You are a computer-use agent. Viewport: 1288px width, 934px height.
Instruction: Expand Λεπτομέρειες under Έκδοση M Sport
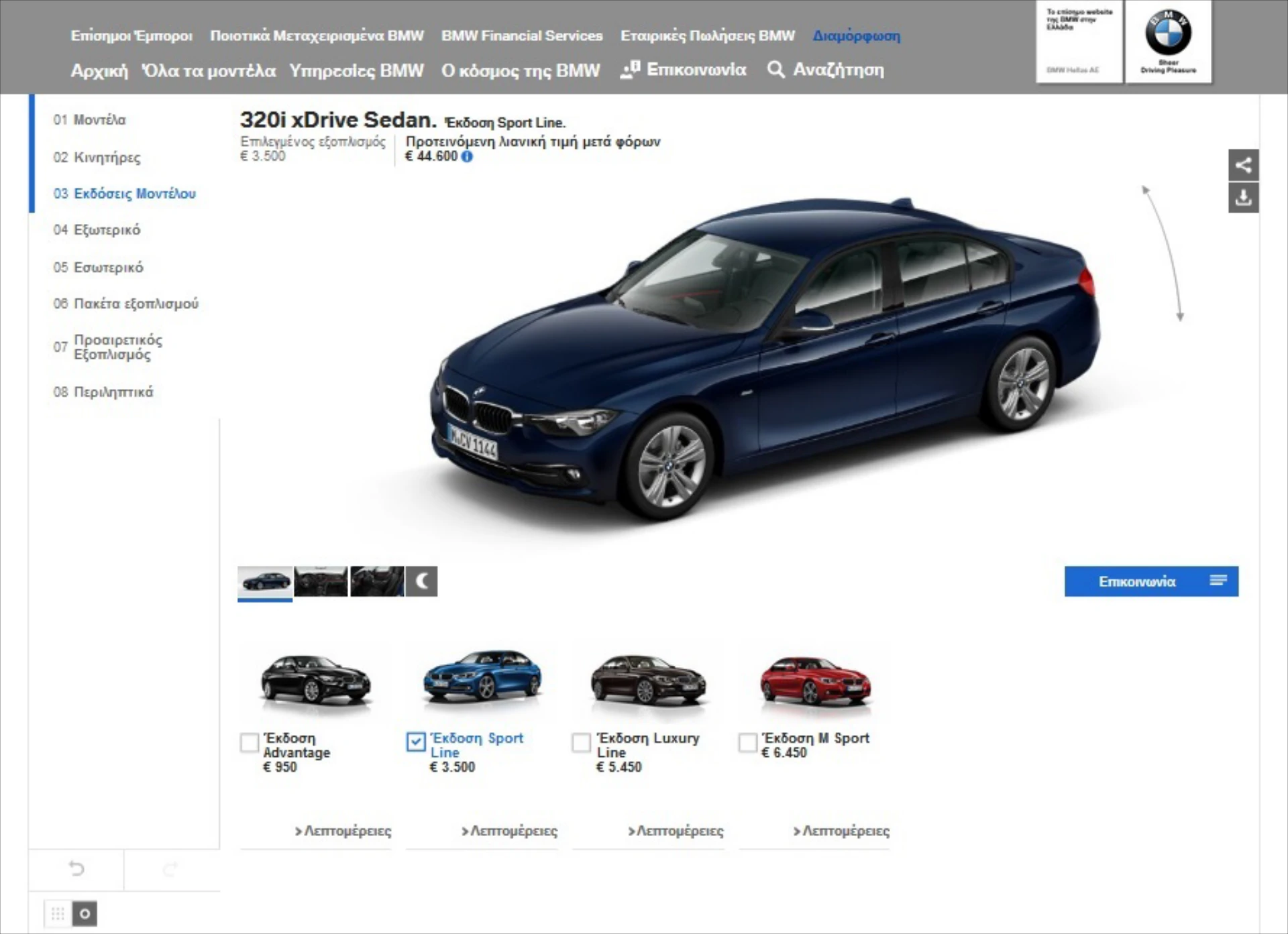[841, 831]
